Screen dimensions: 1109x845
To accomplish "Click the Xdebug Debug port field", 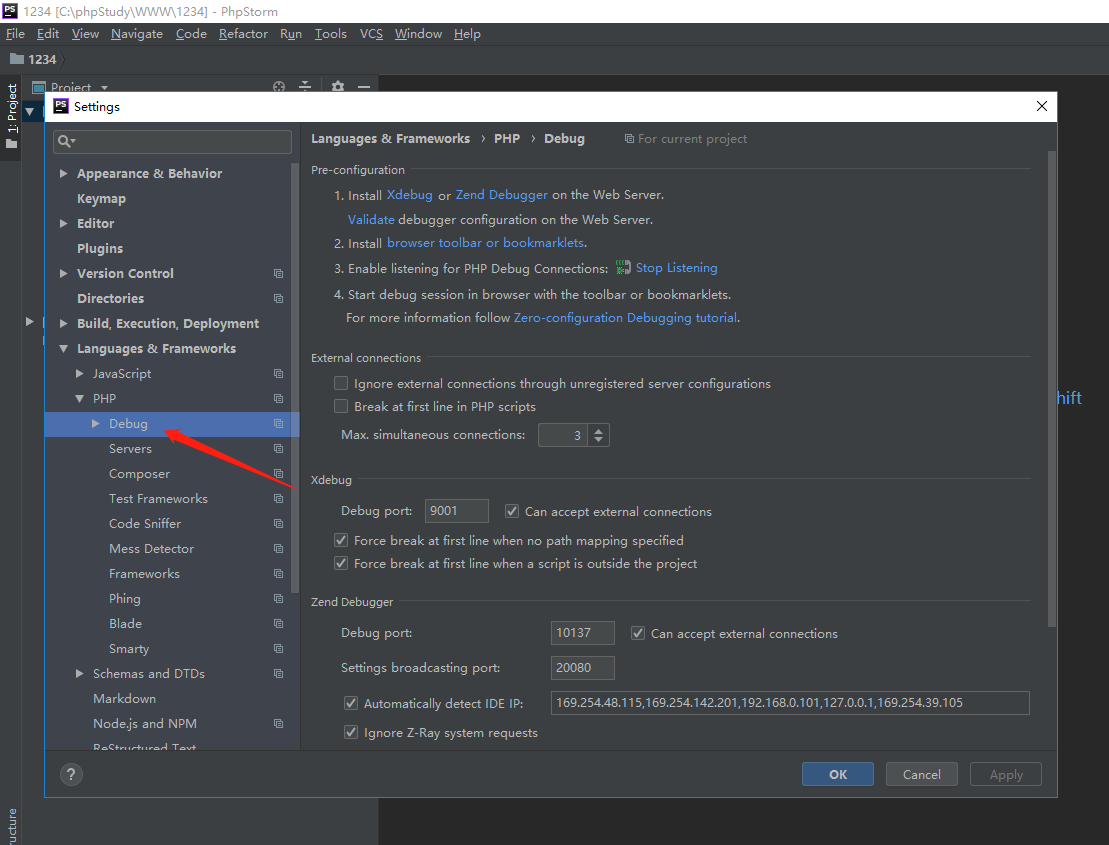I will tap(457, 511).
